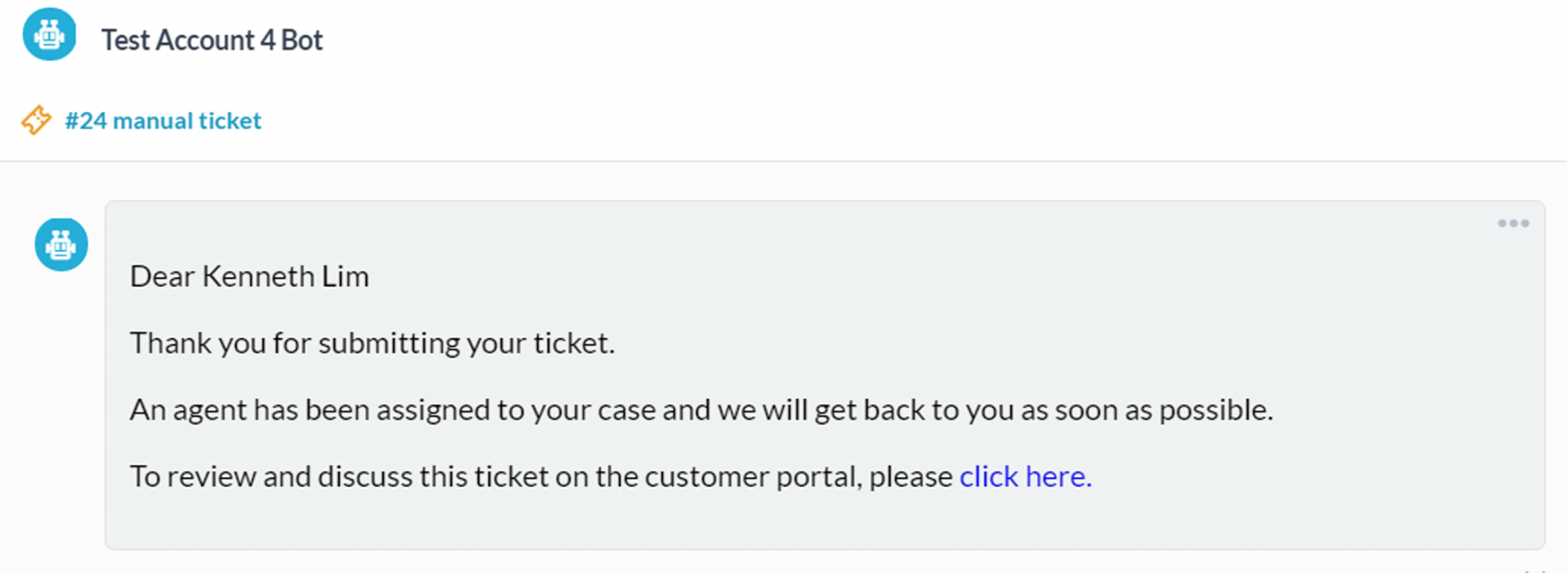Viewport: 1568px width, 573px height.
Task: Click the "#24" ticket number
Action: (86, 121)
